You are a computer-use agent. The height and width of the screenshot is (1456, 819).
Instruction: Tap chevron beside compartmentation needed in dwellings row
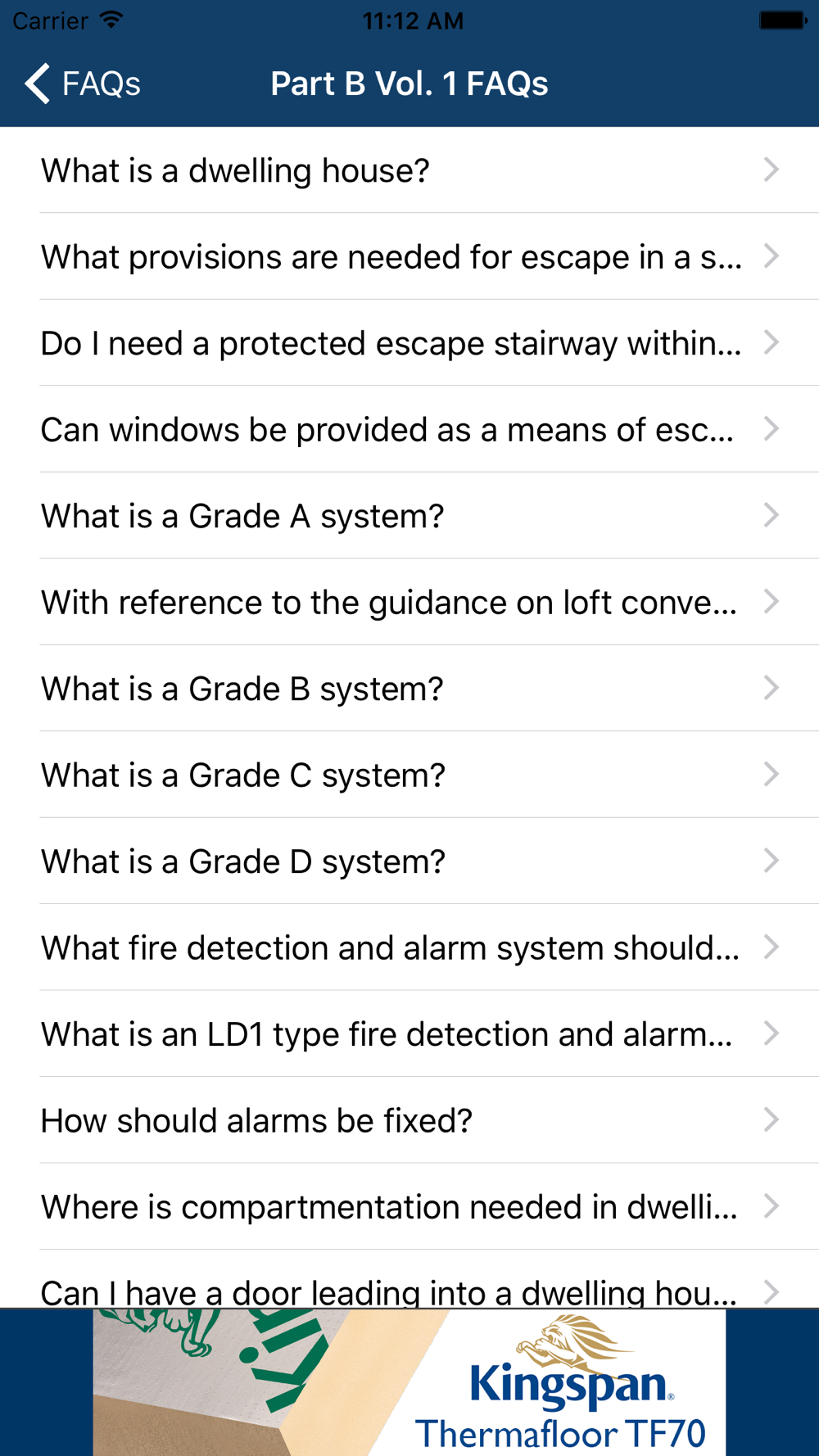[x=771, y=1205]
